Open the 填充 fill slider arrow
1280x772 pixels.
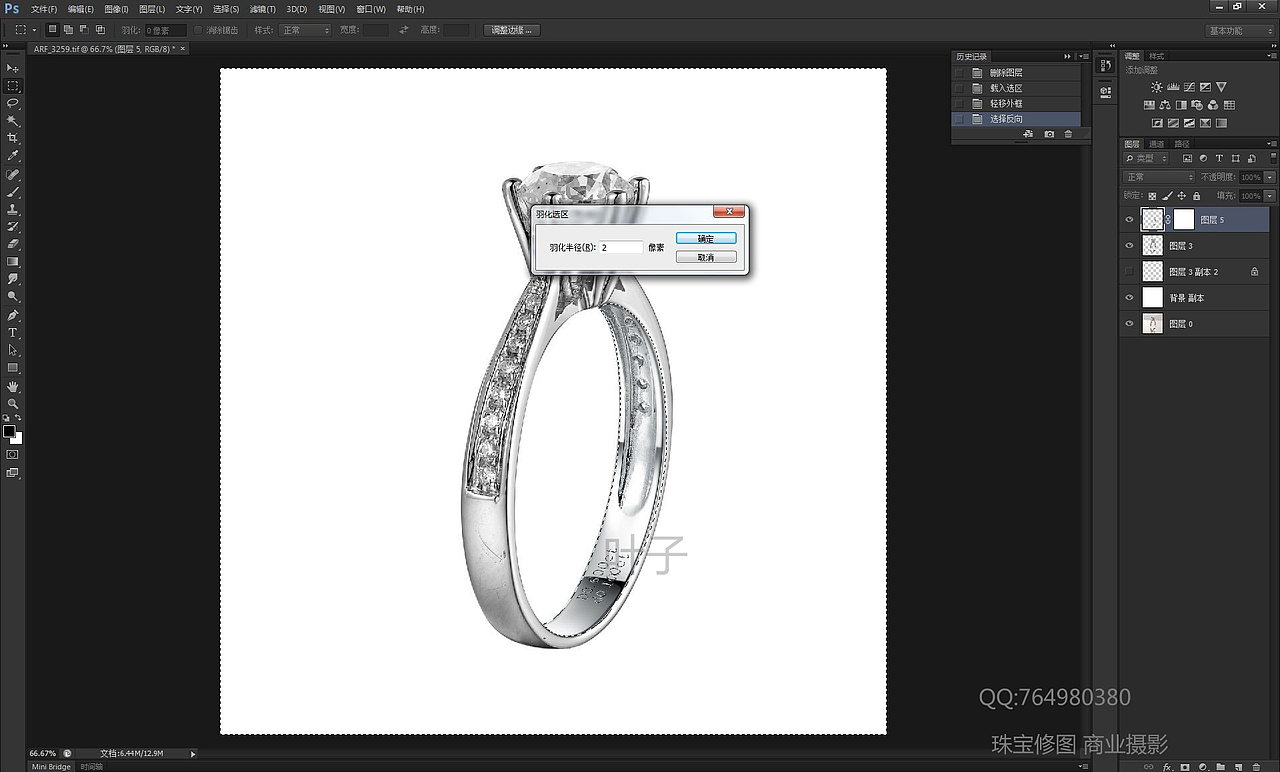[x=1270, y=196]
